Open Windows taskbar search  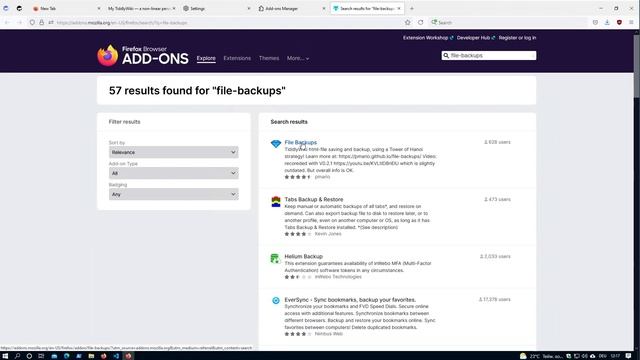18,356
